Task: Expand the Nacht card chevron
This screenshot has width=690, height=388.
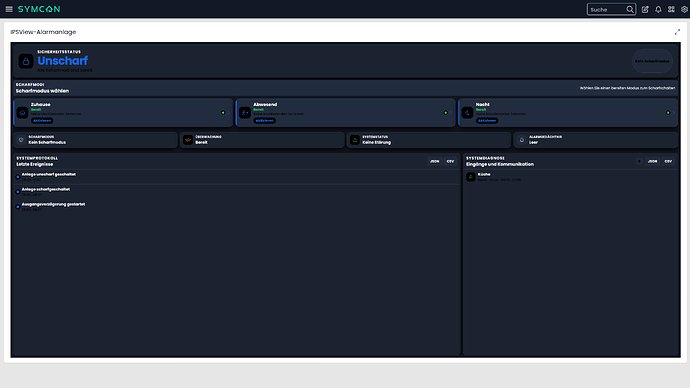Action: [x=673, y=113]
